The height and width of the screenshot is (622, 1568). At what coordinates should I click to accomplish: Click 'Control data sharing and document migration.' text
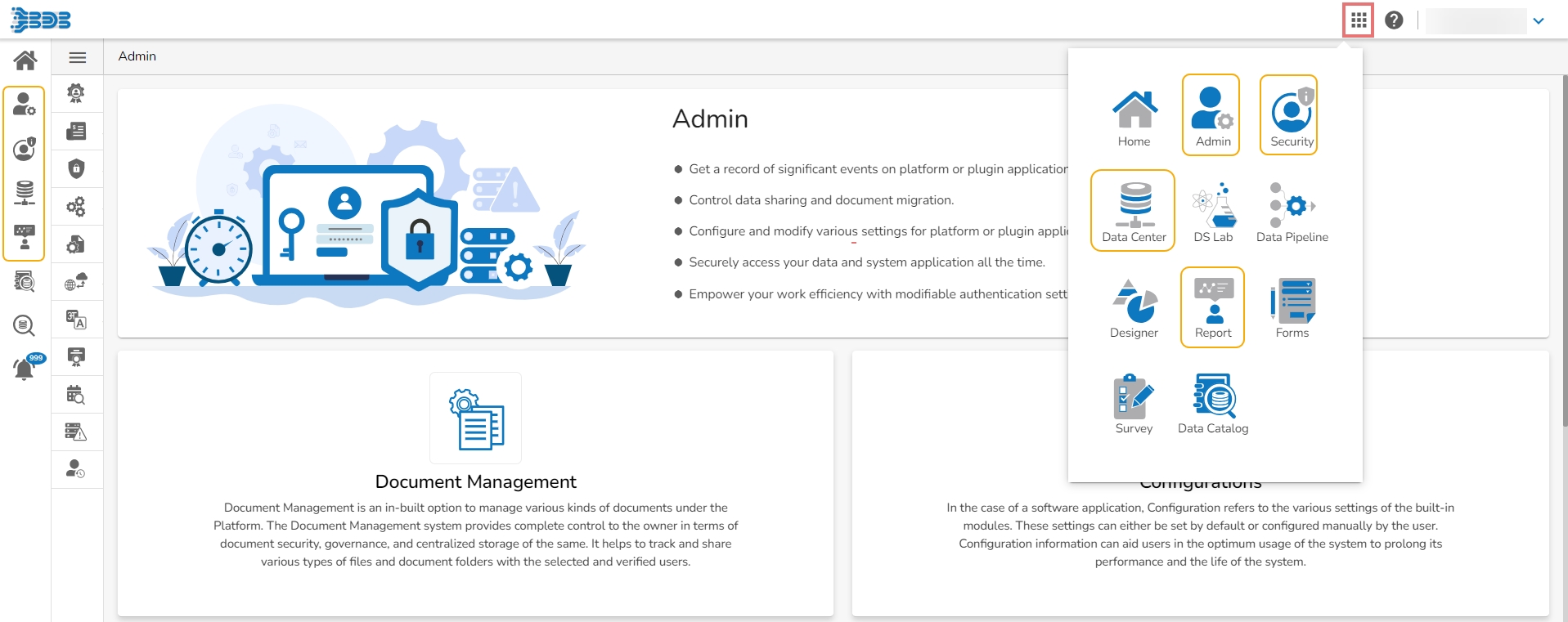(821, 200)
